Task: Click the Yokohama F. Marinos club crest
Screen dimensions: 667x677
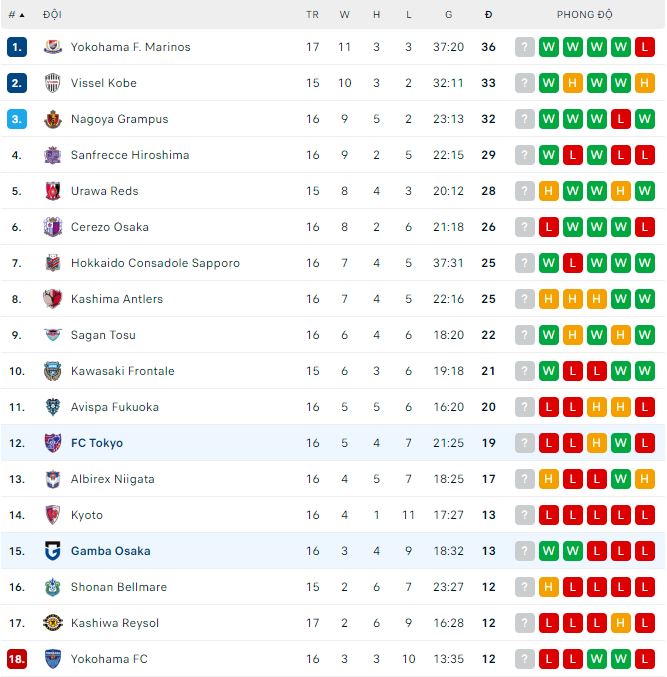Action: click(x=53, y=47)
